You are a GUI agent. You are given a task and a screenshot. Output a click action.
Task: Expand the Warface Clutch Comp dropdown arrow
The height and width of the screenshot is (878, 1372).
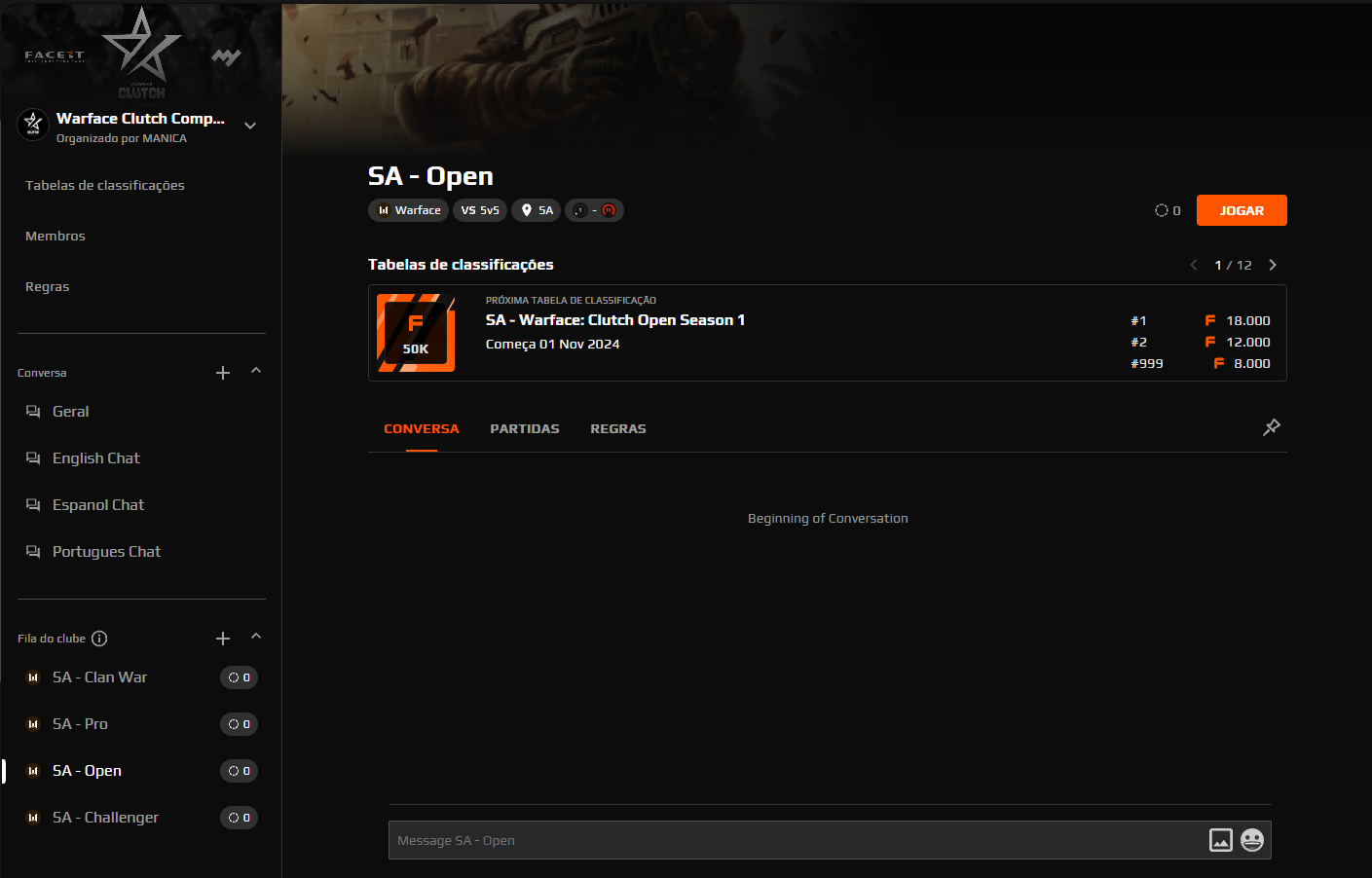[250, 125]
